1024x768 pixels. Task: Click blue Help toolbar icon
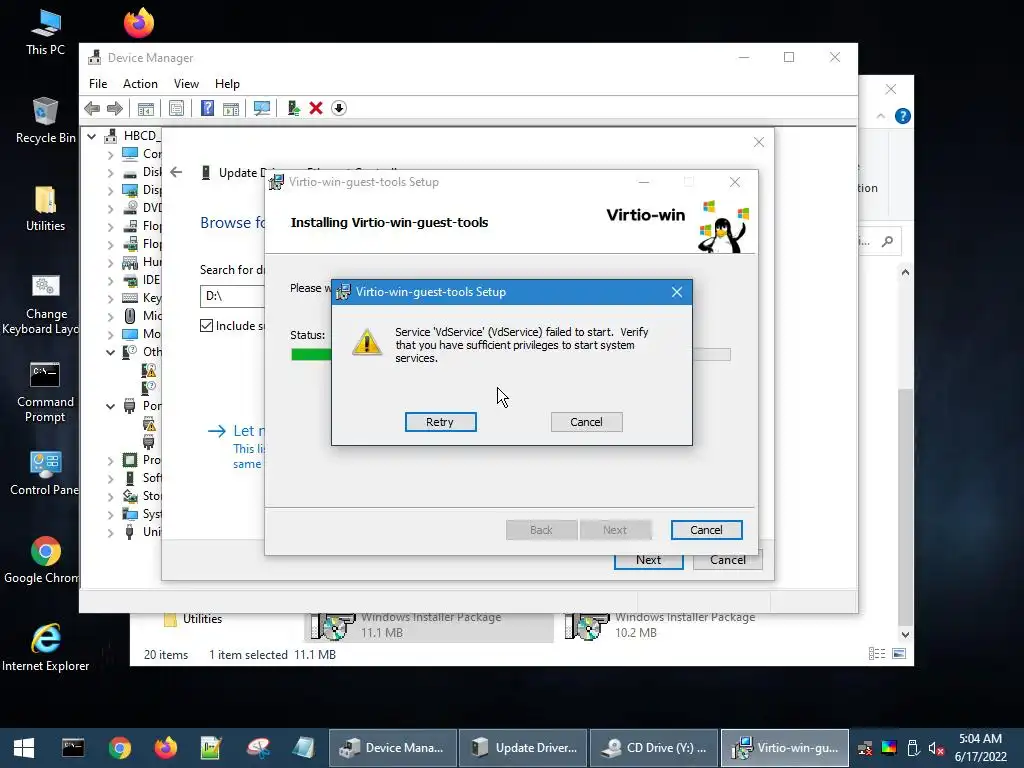207,108
